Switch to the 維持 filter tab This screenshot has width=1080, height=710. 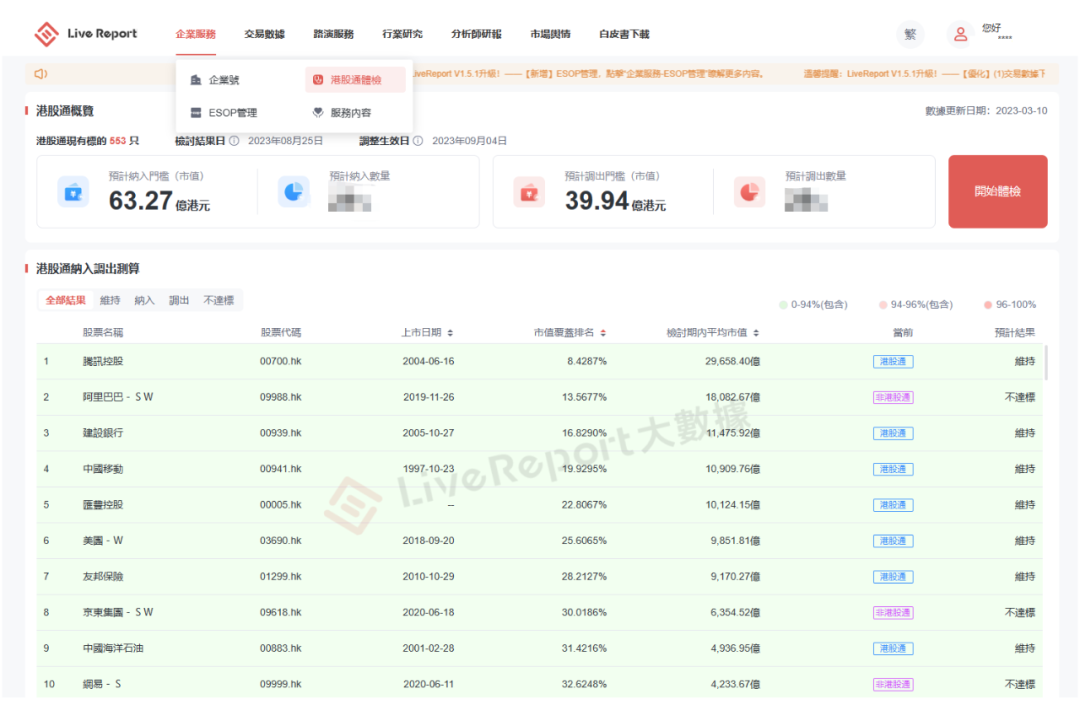tap(110, 300)
